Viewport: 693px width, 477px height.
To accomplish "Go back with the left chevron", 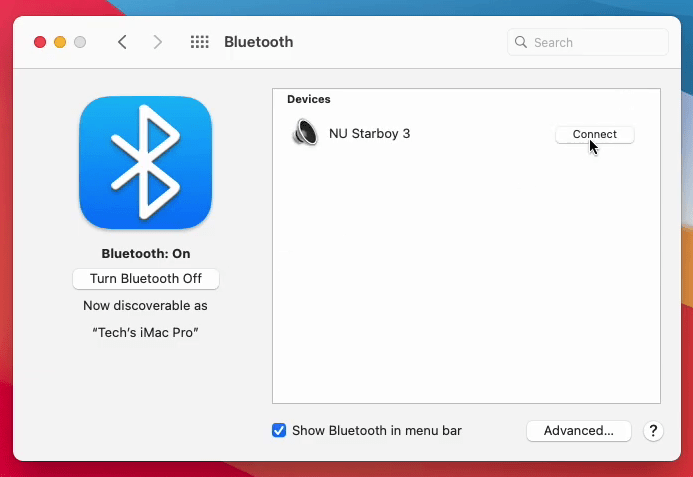I will click(x=122, y=42).
